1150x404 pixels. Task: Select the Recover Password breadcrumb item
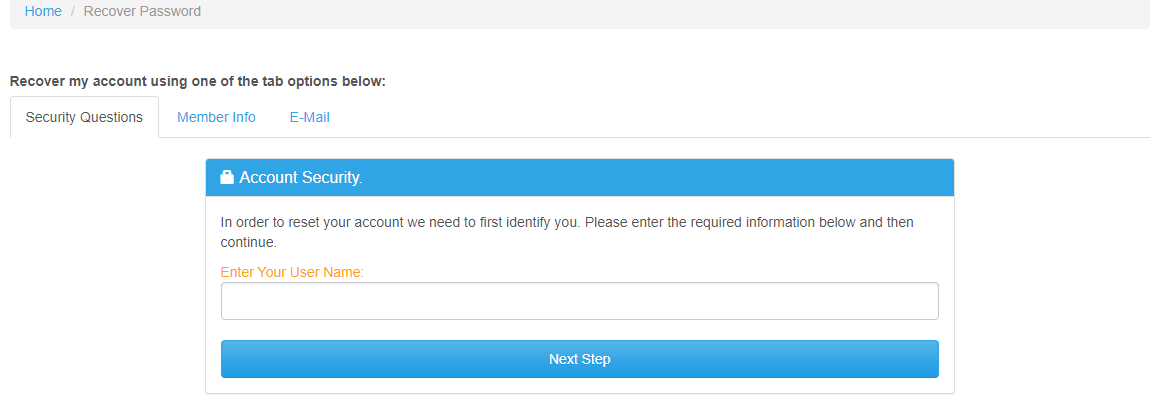point(142,12)
